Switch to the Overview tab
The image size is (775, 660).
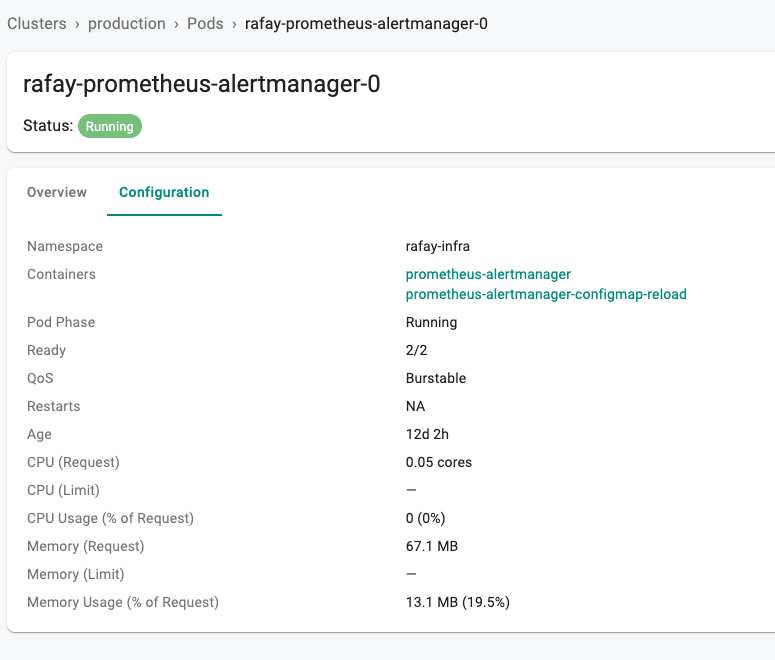click(57, 192)
